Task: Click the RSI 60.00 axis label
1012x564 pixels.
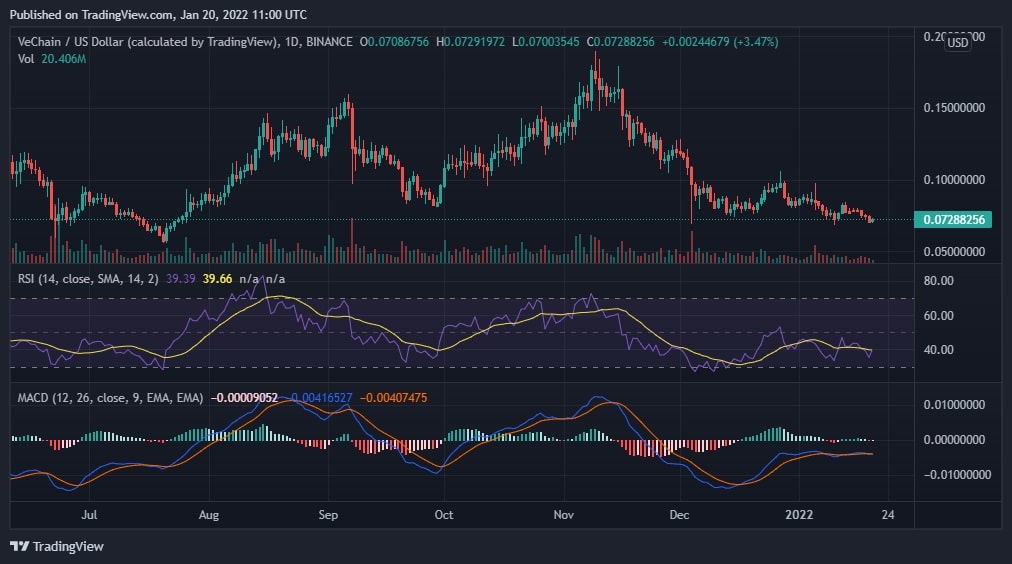Action: tap(938, 316)
